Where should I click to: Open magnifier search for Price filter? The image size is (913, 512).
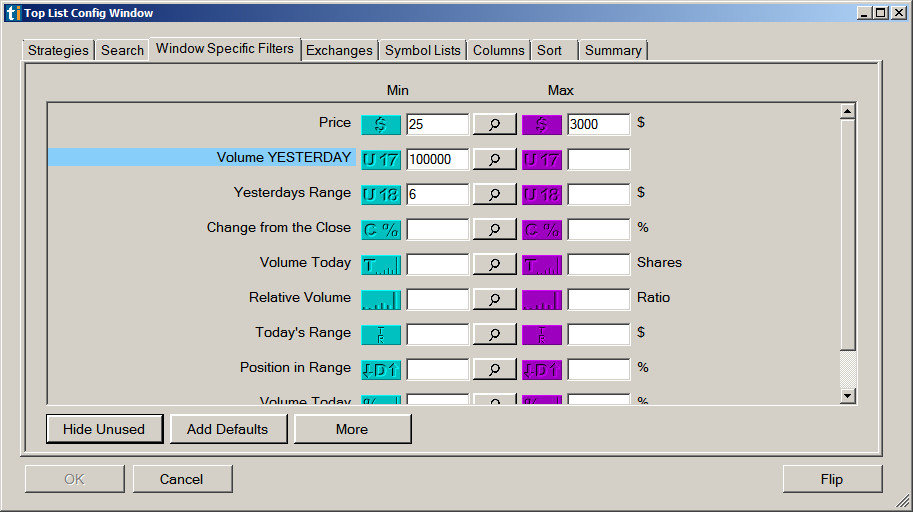pyautogui.click(x=494, y=124)
